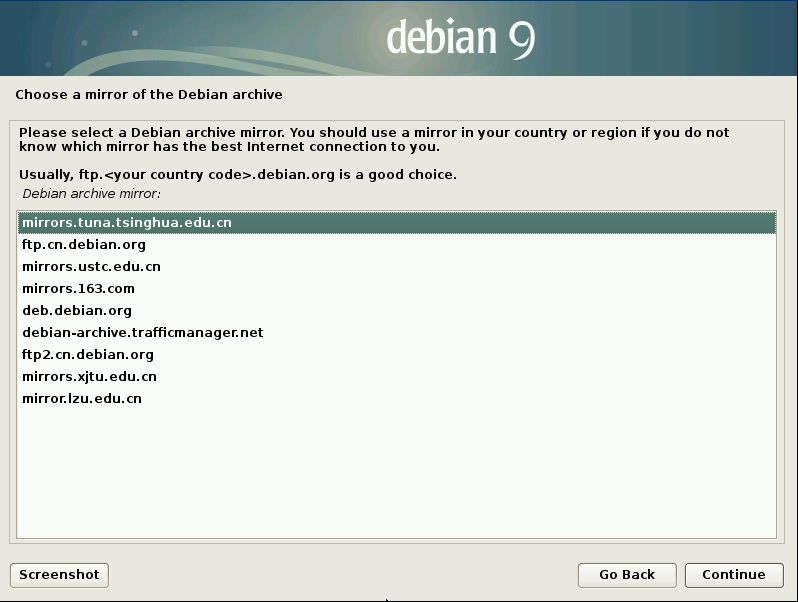Select the mirrors.xjtu.edu.cn entry
798x602 pixels.
click(x=89, y=376)
